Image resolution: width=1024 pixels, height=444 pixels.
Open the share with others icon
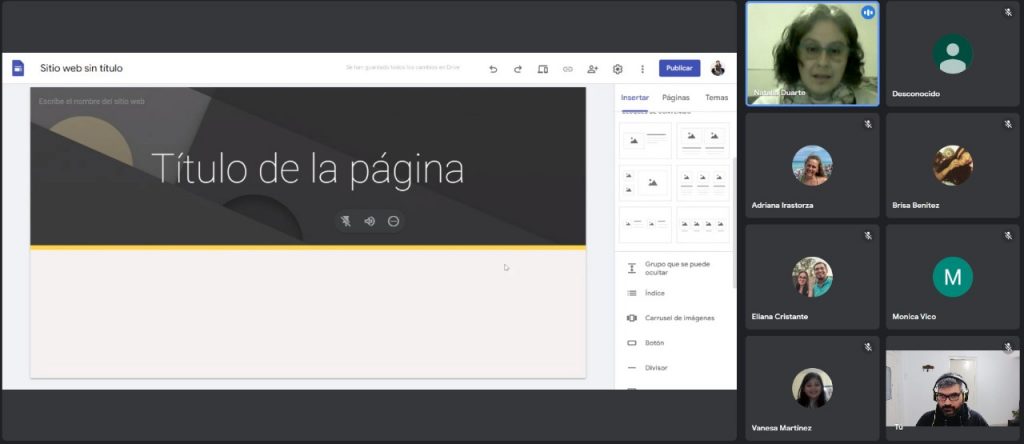pyautogui.click(x=593, y=69)
